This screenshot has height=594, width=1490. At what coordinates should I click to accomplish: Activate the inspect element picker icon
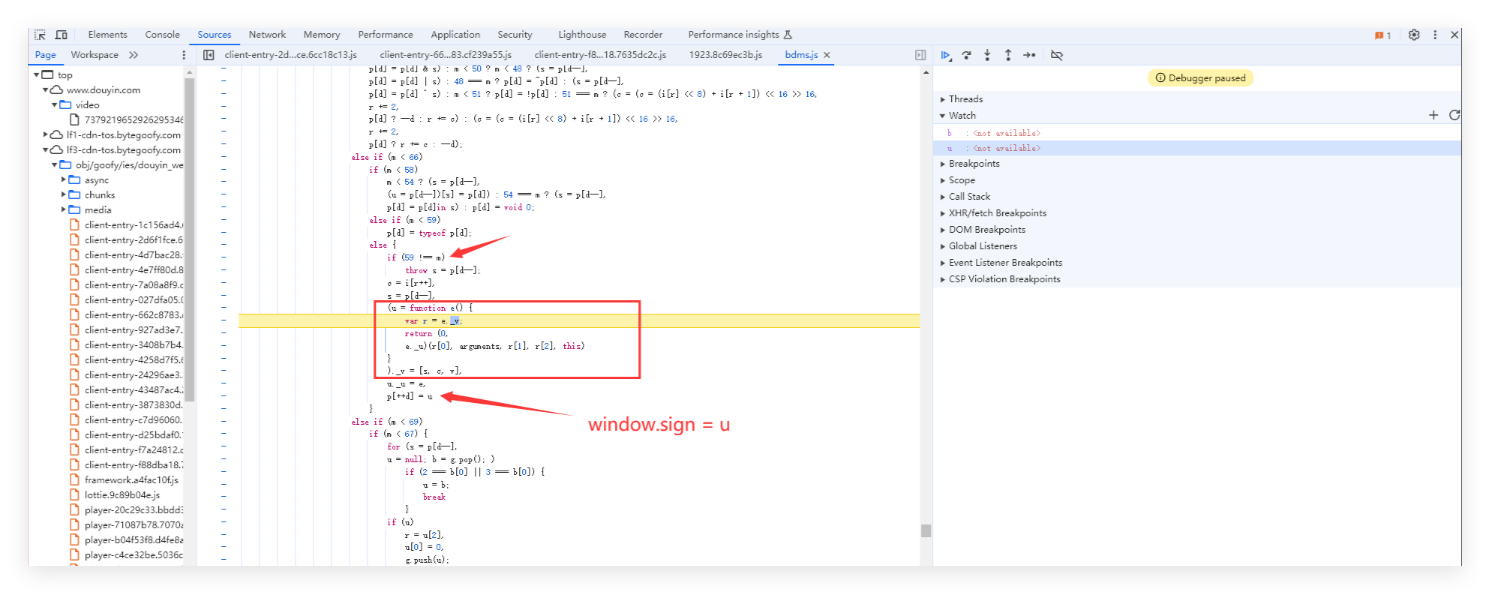pyautogui.click(x=41, y=35)
